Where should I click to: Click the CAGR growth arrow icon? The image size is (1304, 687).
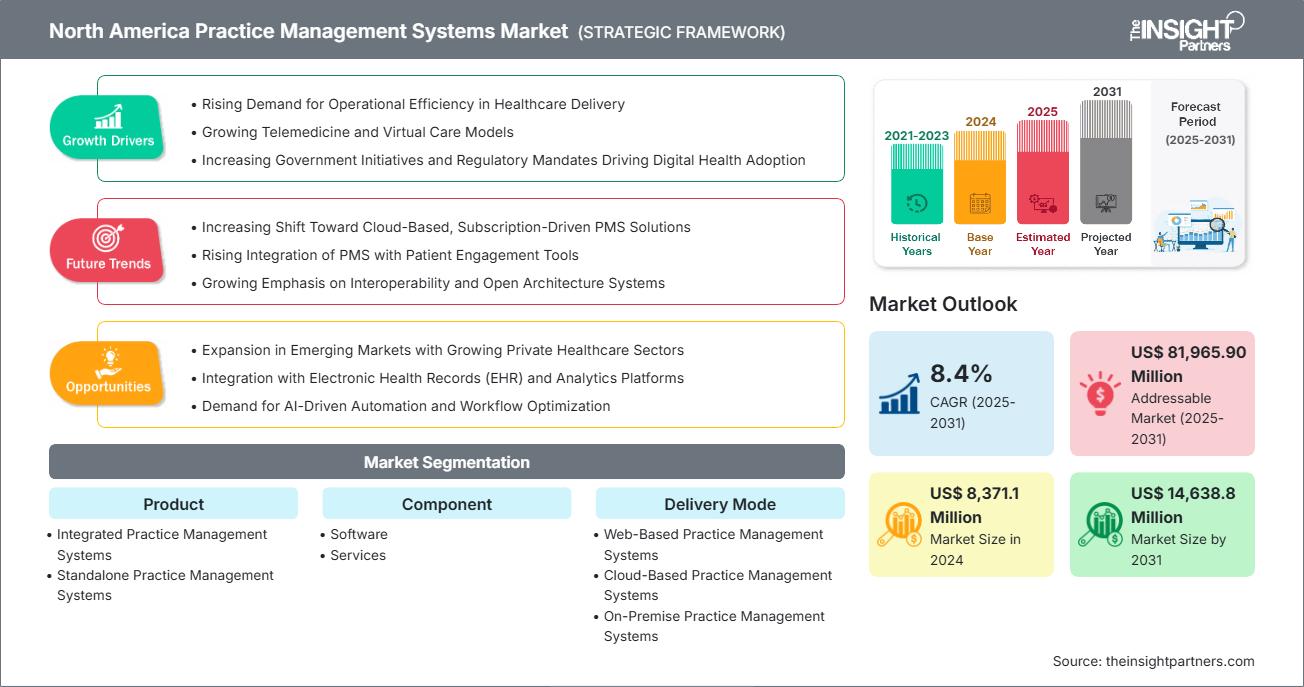(x=898, y=394)
